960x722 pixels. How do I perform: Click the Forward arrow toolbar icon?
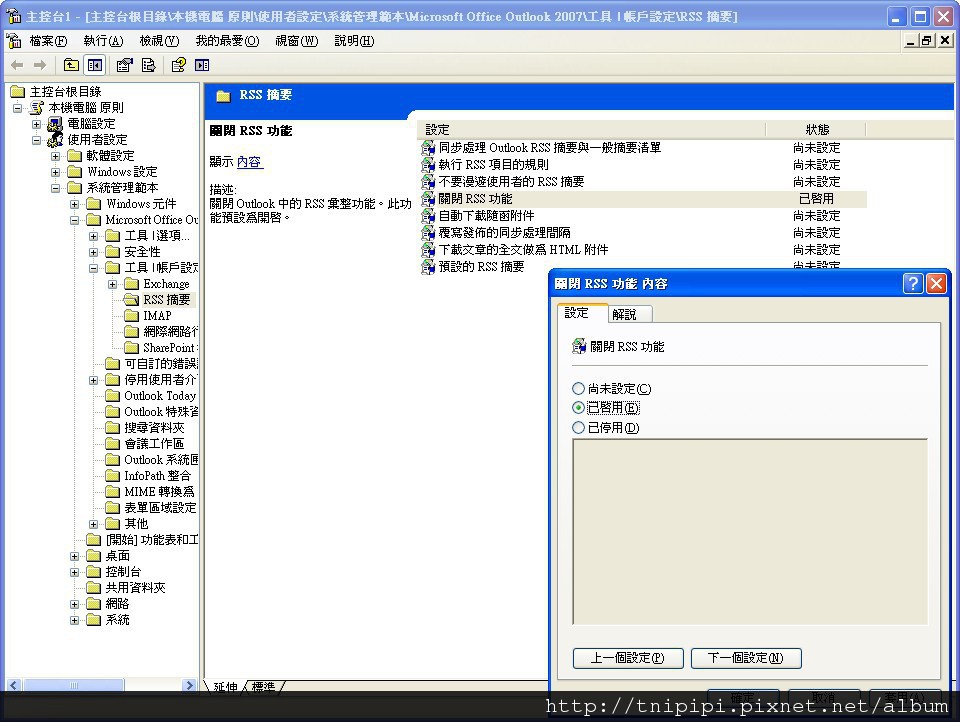[40, 65]
